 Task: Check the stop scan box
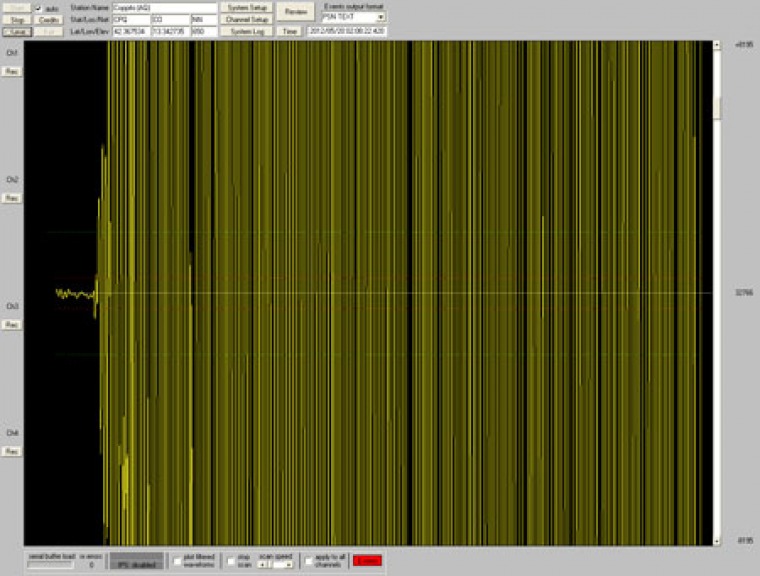coord(231,561)
